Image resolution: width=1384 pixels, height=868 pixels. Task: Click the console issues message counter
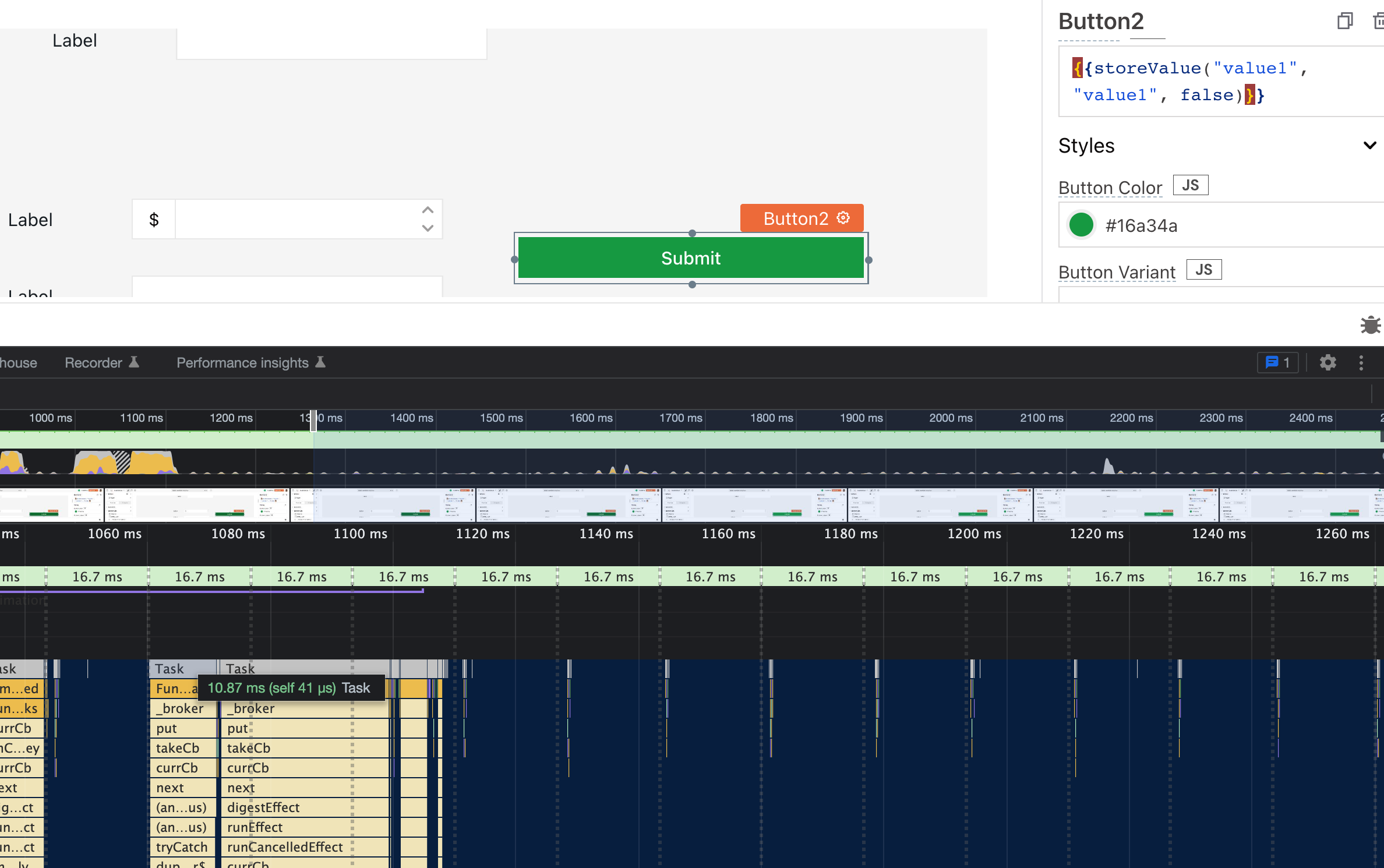tap(1278, 362)
